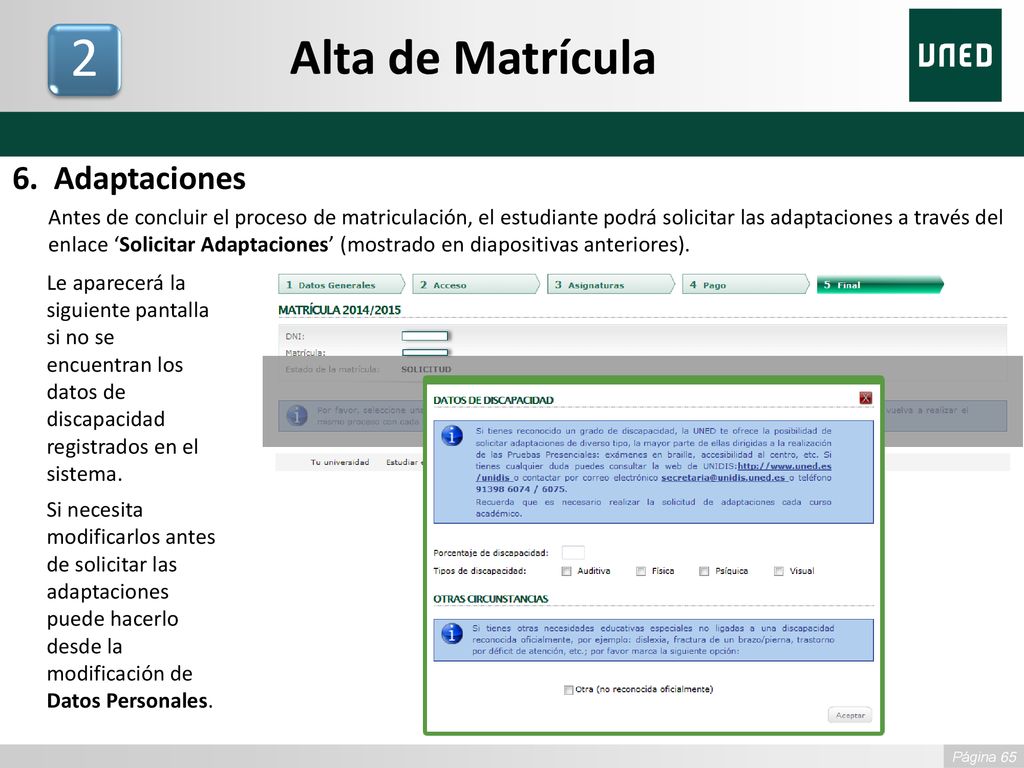Go to step 2 Acceso
The image size is (1024, 768).
tap(476, 285)
